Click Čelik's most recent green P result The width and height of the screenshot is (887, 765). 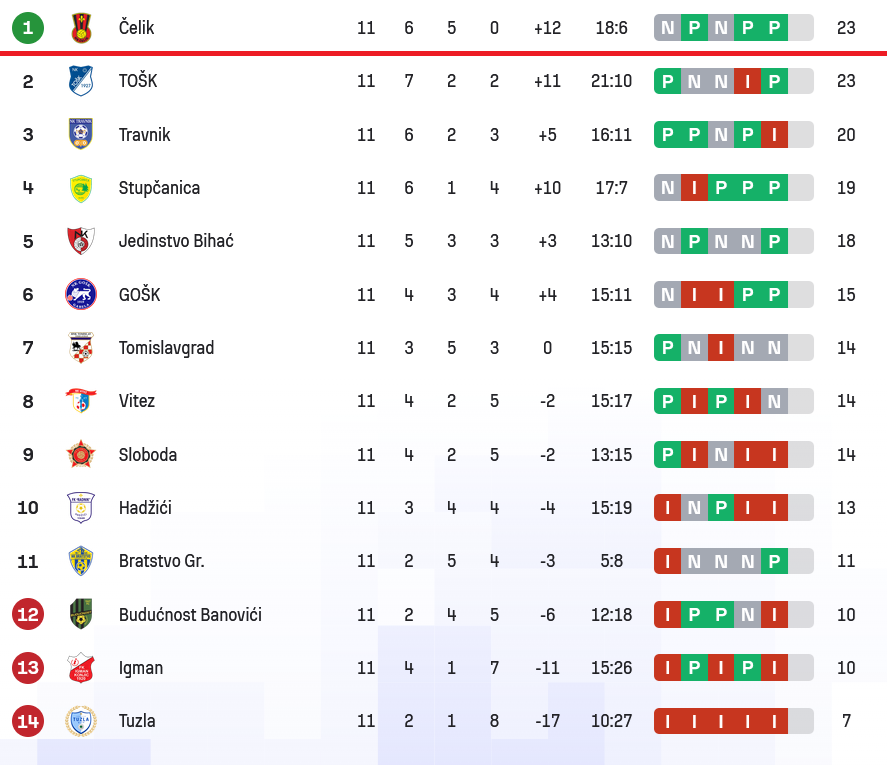pyautogui.click(x=774, y=28)
